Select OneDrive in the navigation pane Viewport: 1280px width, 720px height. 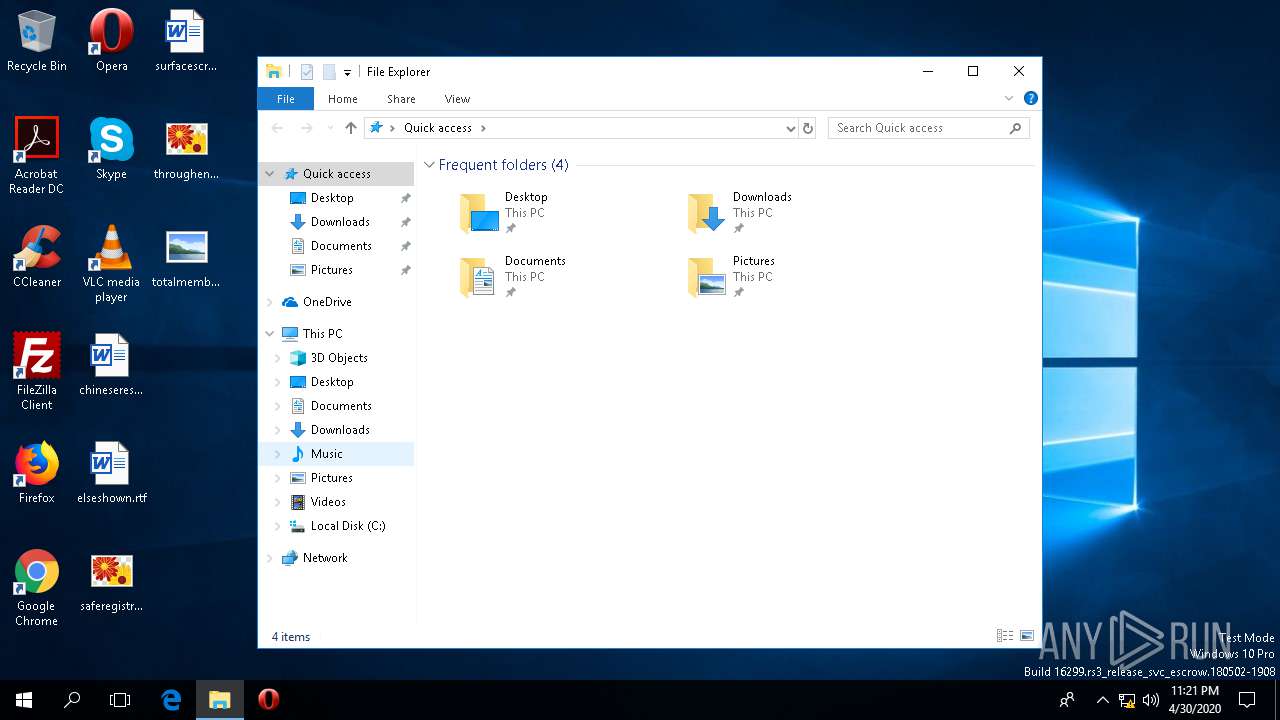coord(336,302)
